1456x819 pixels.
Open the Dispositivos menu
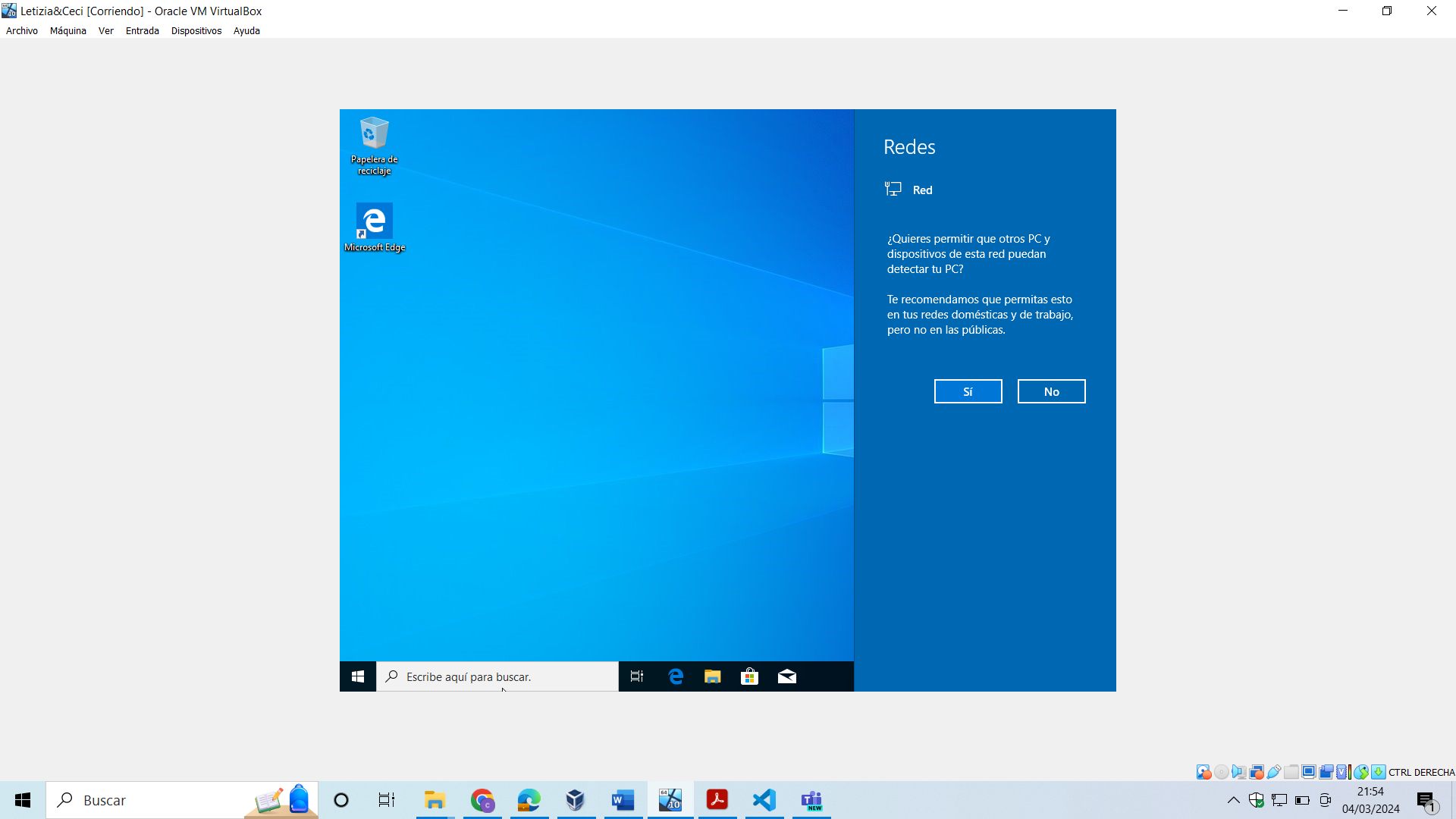(196, 31)
